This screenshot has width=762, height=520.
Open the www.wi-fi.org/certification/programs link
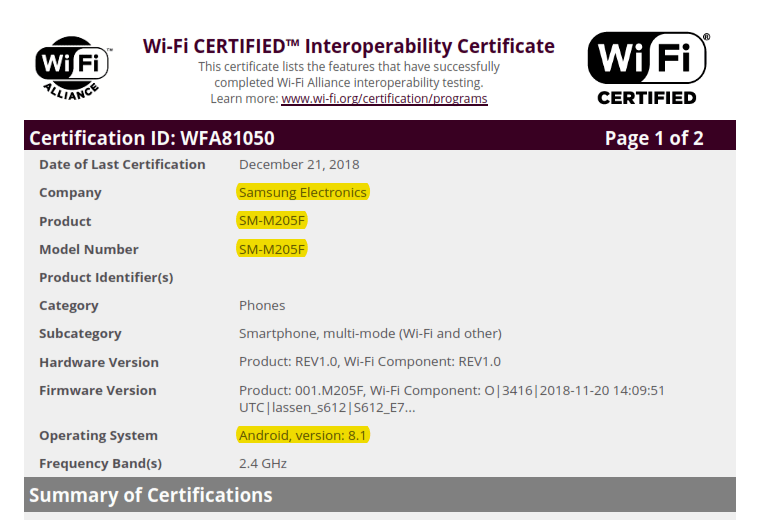coord(384,99)
